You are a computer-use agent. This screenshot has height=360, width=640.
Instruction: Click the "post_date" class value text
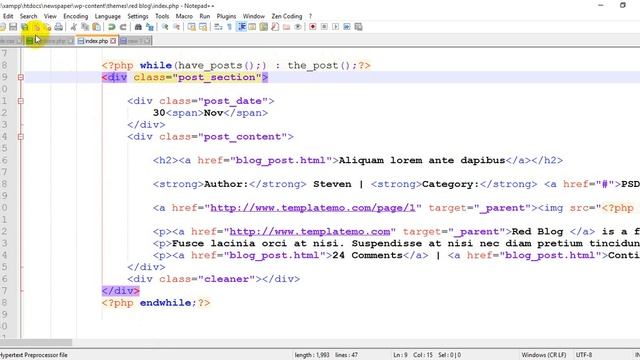[233, 101]
